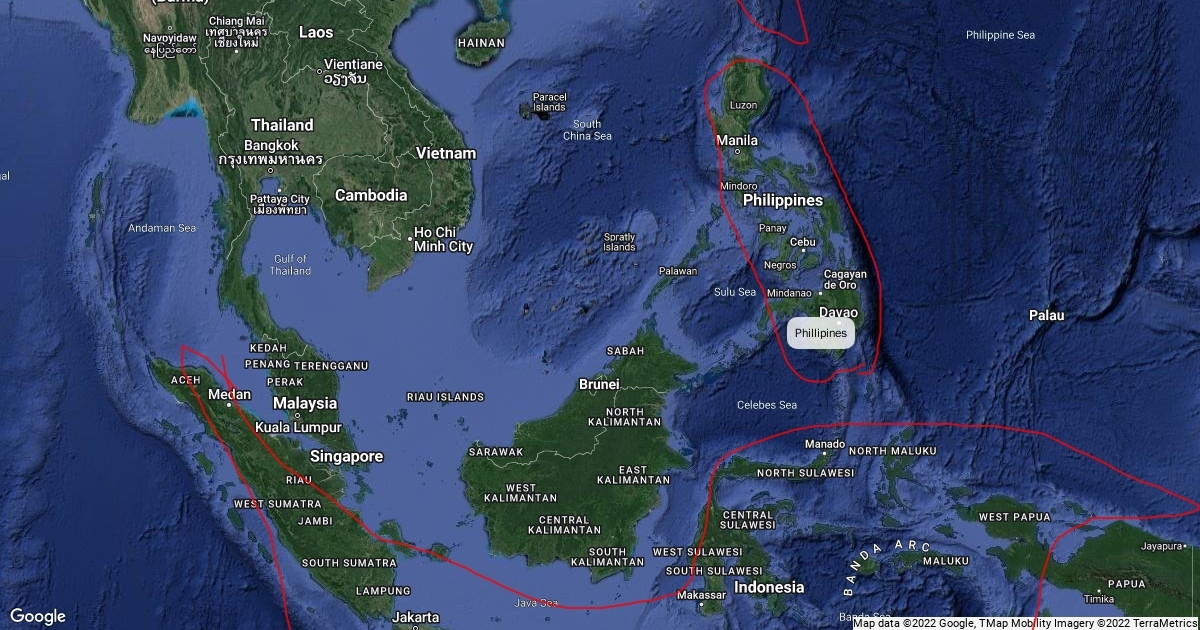1200x630 pixels.
Task: Click the Phillipines tooltip label
Action: [821, 333]
